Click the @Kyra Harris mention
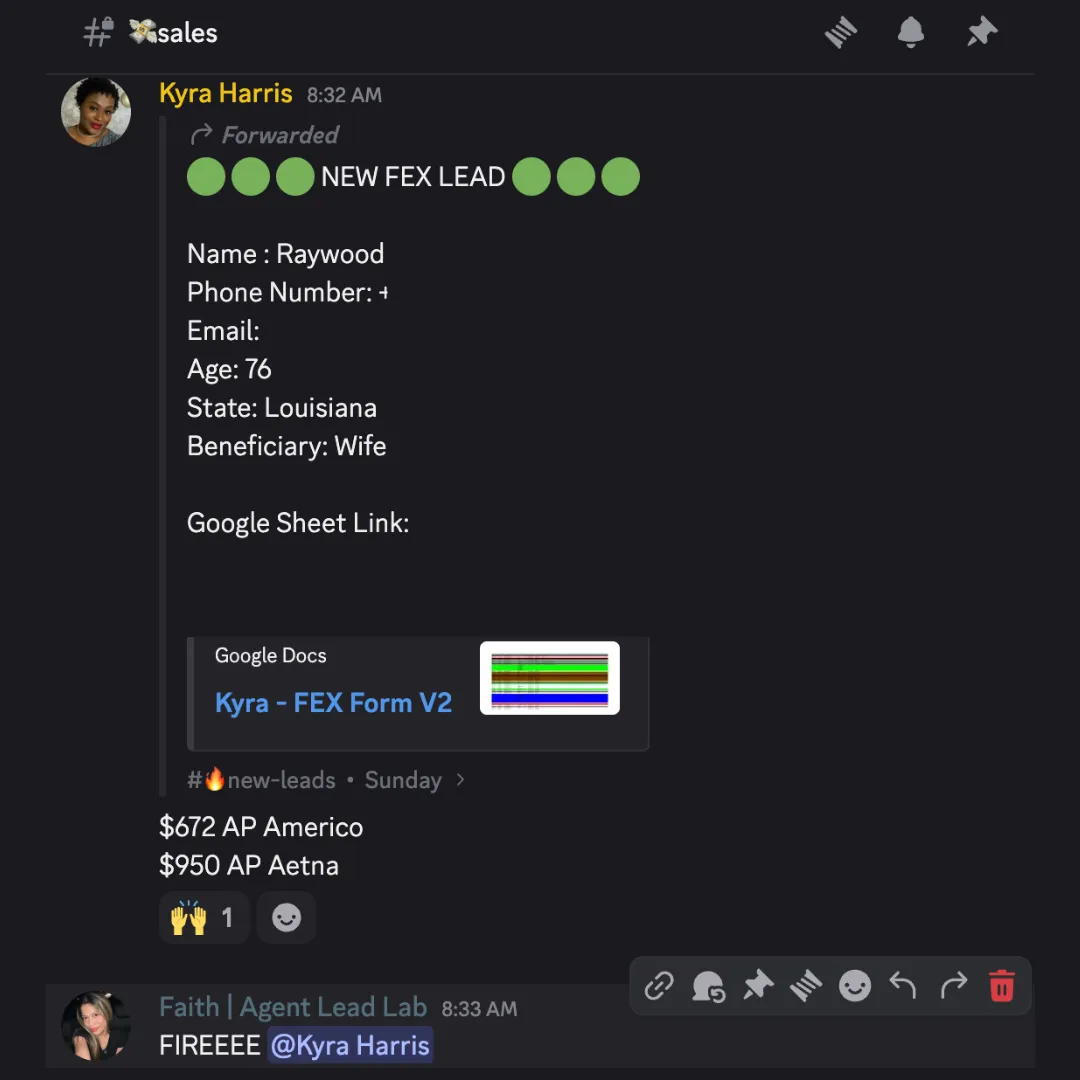The image size is (1080, 1080). pyautogui.click(x=350, y=1045)
